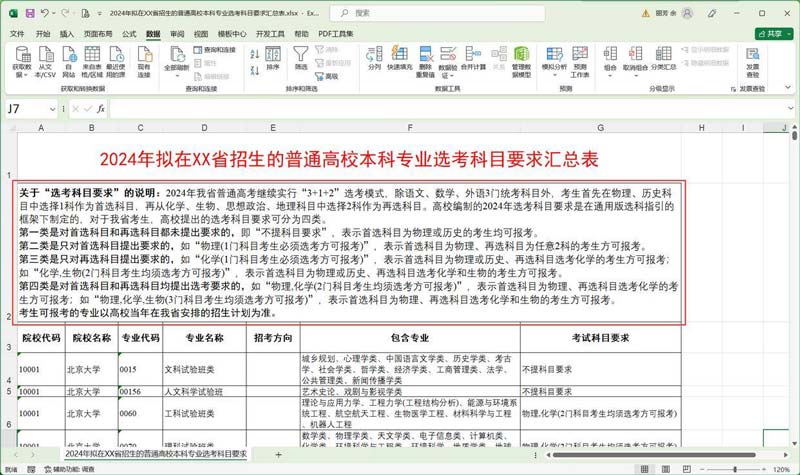Expand the 组合 dropdown arrow
This screenshot has height=475, width=800.
coord(610,76)
